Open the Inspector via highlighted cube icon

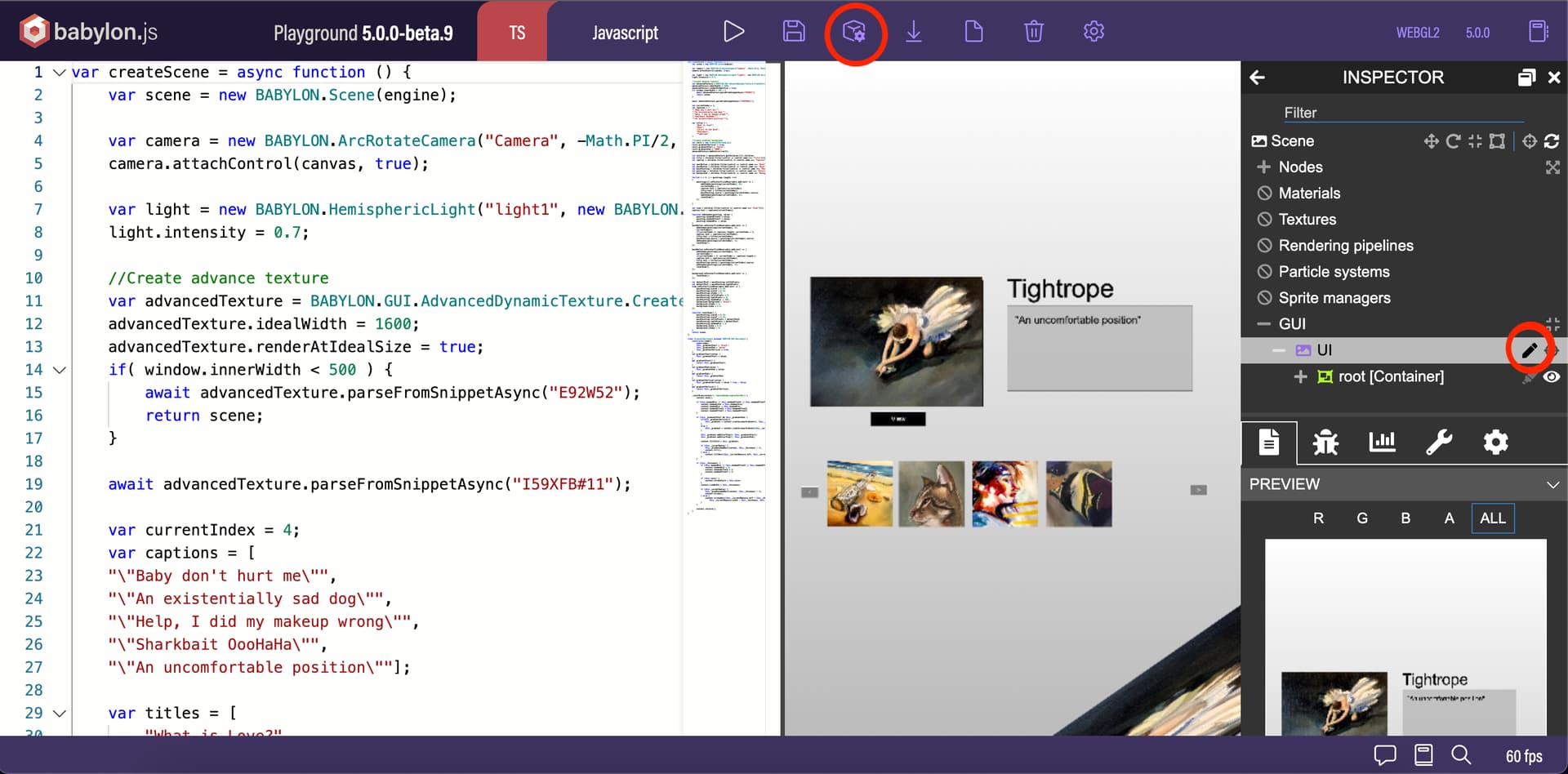(854, 31)
